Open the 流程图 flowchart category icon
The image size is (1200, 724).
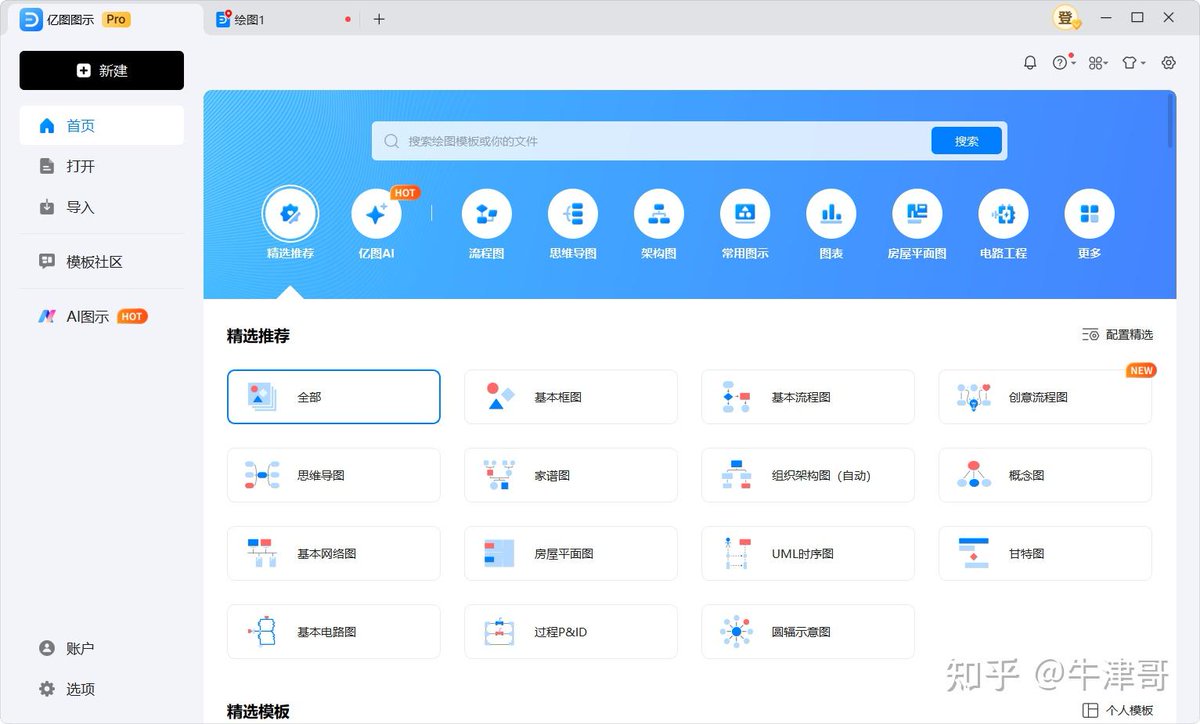click(x=487, y=214)
